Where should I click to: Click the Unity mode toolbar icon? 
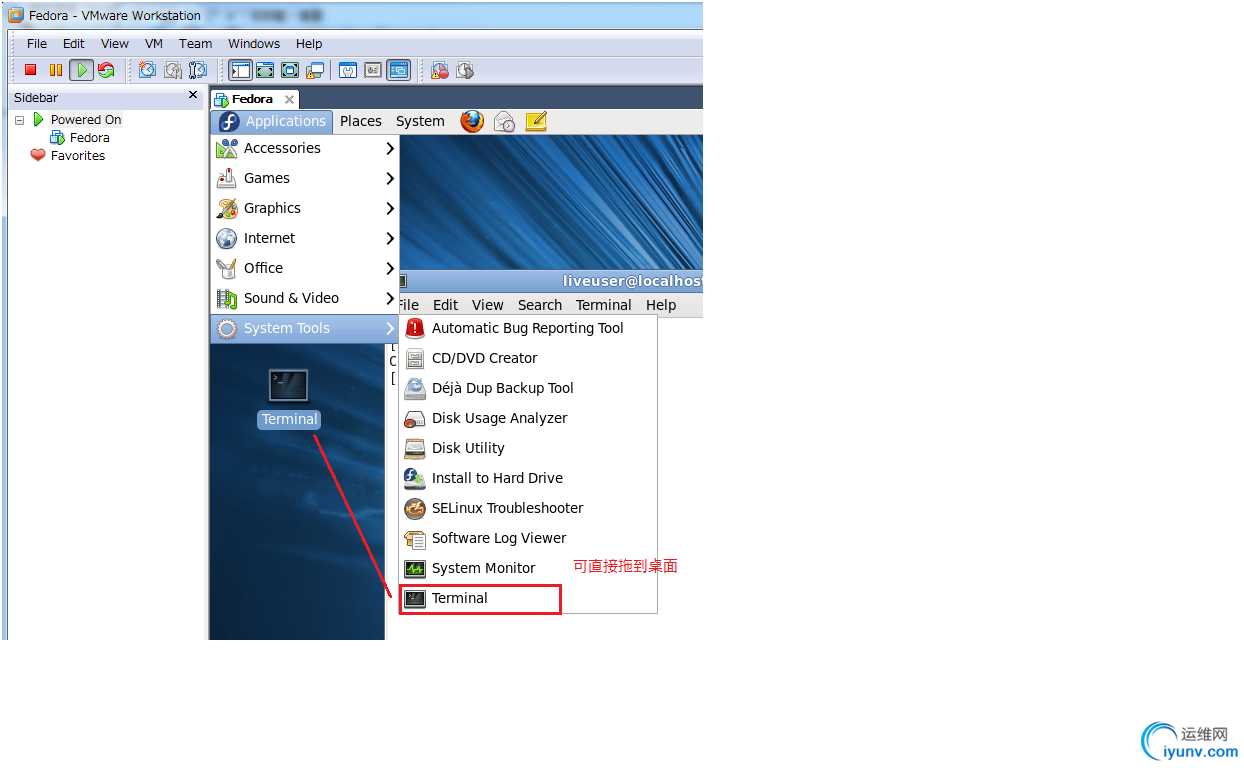[315, 70]
